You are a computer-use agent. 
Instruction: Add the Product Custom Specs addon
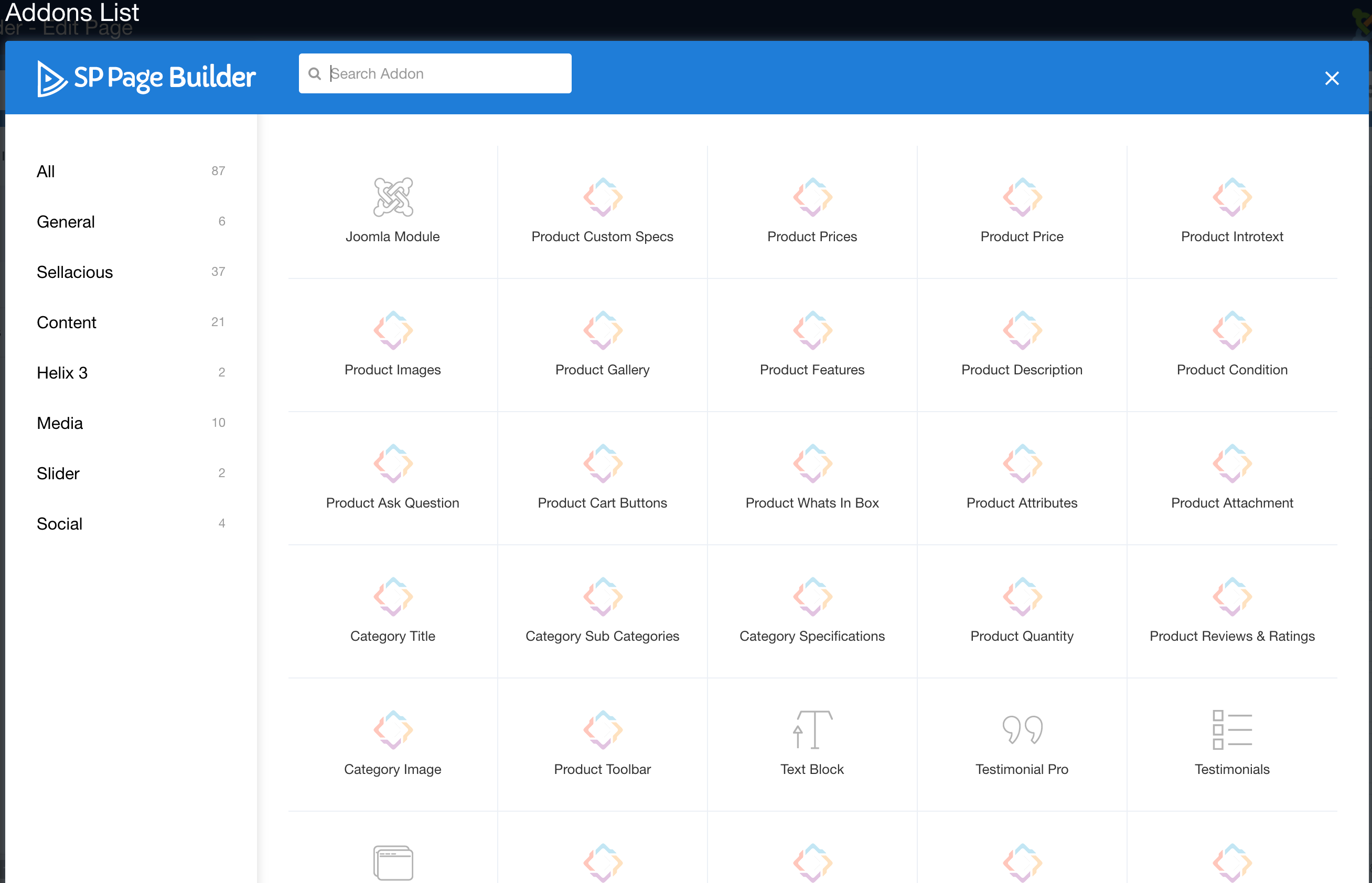(602, 212)
